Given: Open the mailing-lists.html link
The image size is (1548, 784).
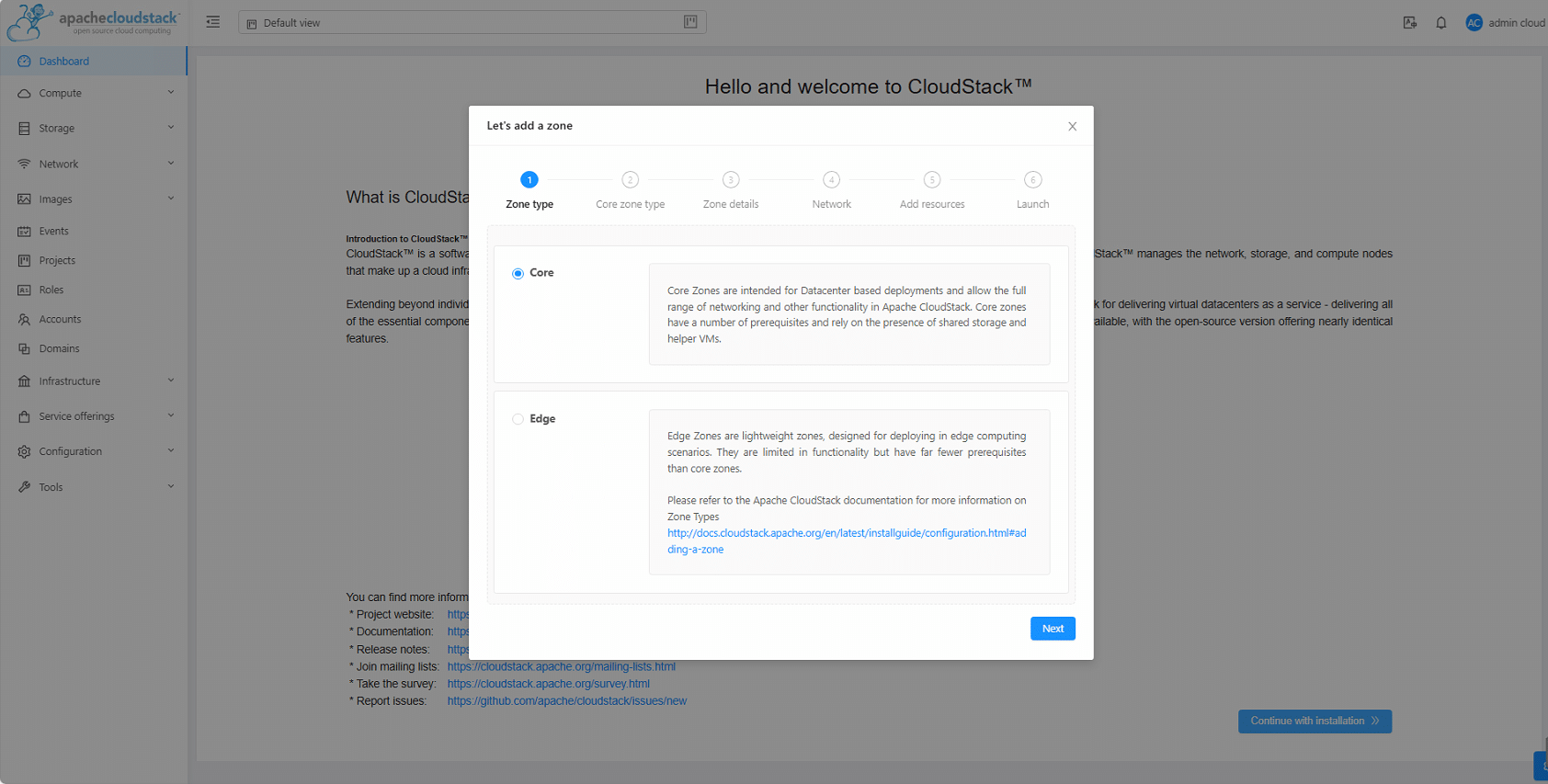Looking at the screenshot, I should pyautogui.click(x=561, y=667).
